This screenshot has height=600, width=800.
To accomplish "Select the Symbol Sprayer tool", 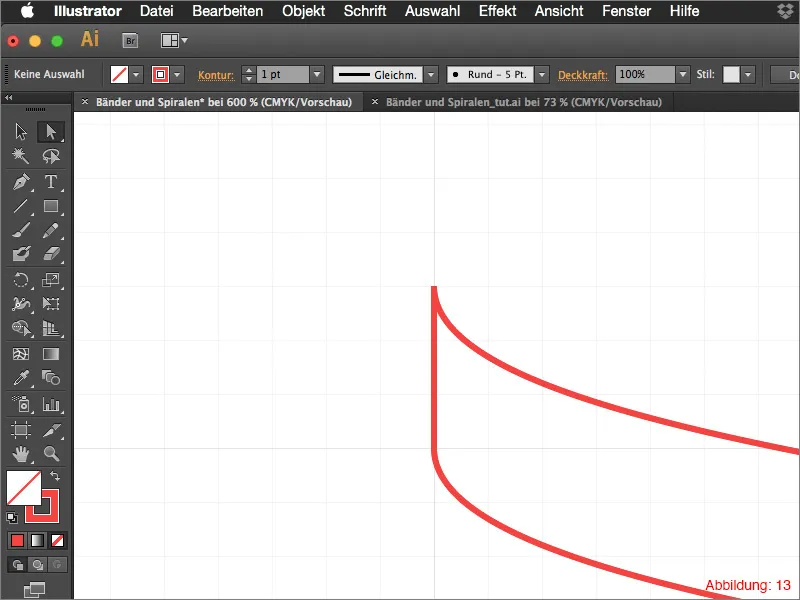I will click(21, 404).
